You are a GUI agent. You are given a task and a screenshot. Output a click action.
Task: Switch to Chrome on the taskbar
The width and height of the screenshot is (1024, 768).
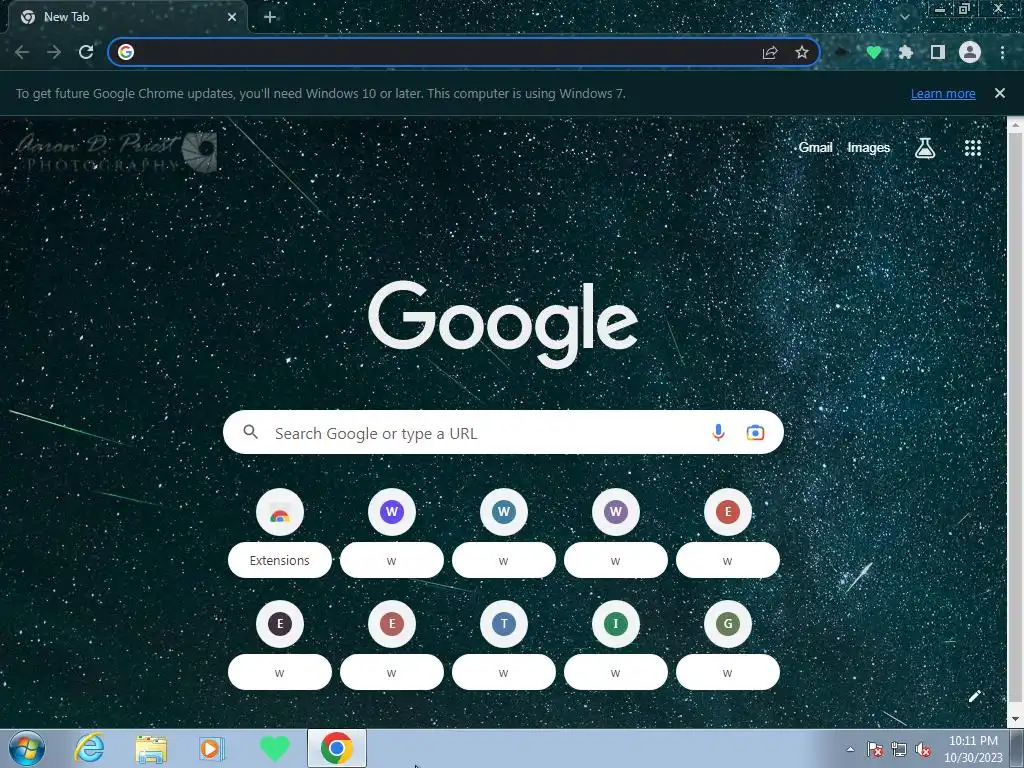point(337,748)
